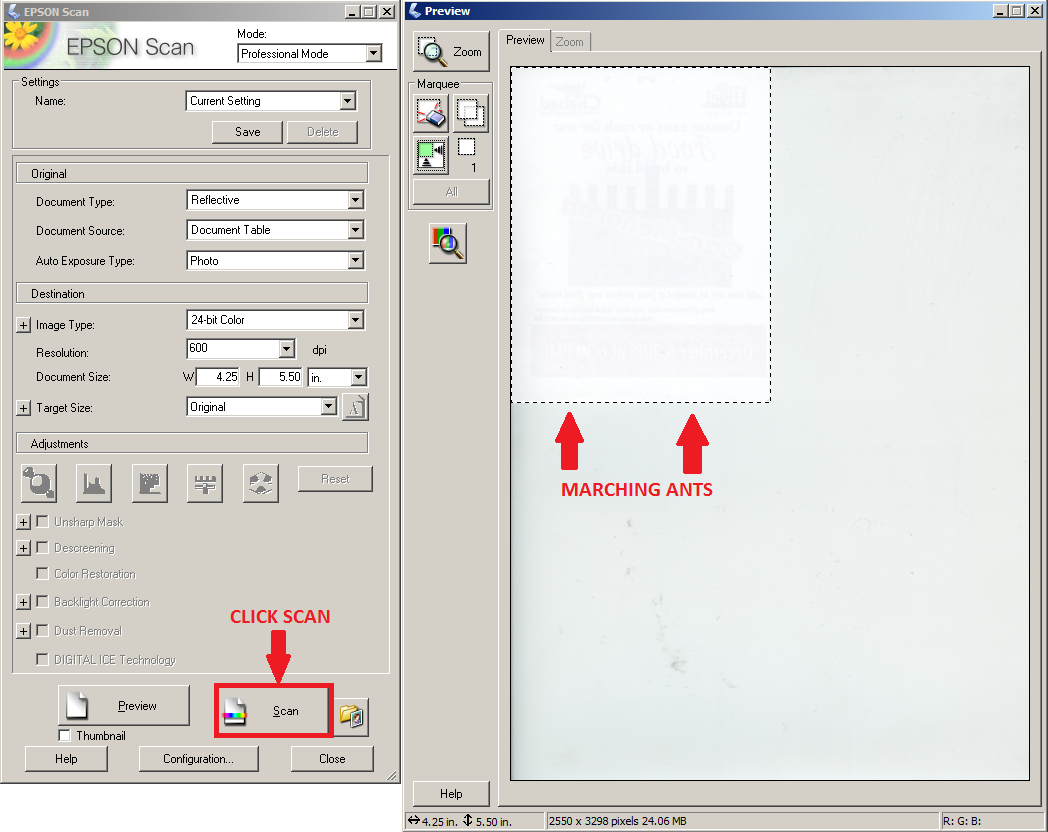Maximize the EPSON Scan window

pyautogui.click(x=369, y=11)
